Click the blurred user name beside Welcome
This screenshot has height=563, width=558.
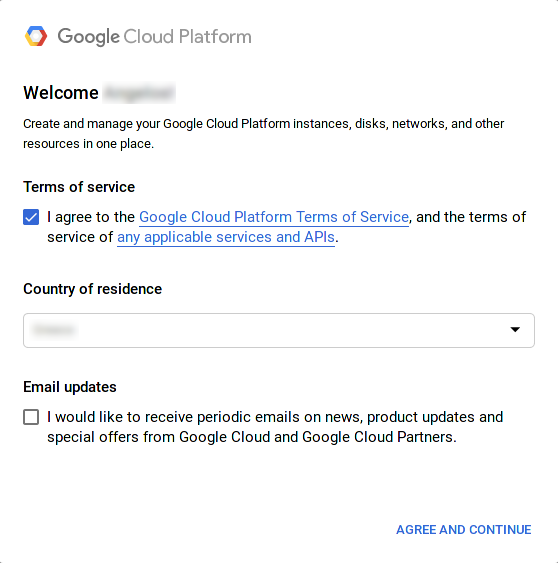click(139, 93)
